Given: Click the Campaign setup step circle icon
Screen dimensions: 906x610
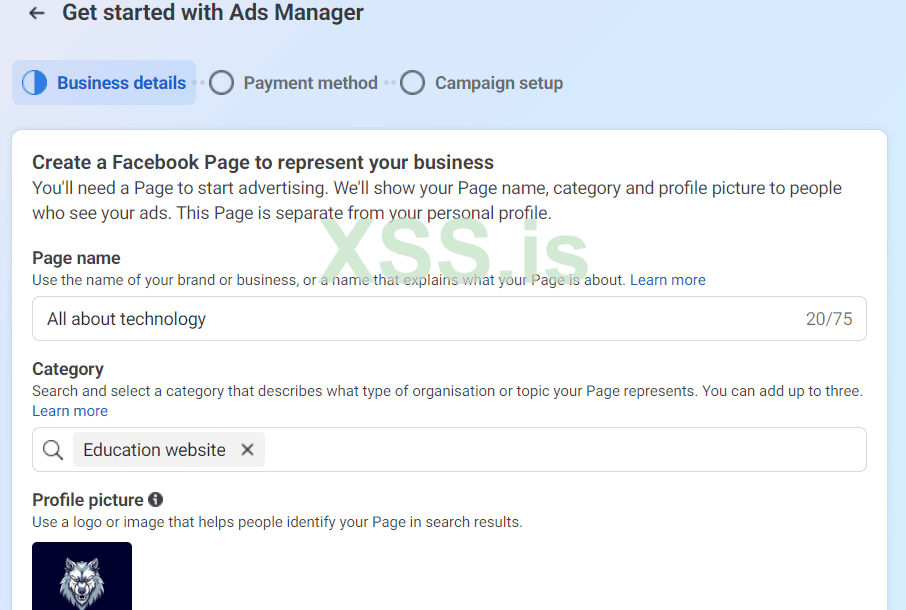Looking at the screenshot, I should tap(412, 83).
